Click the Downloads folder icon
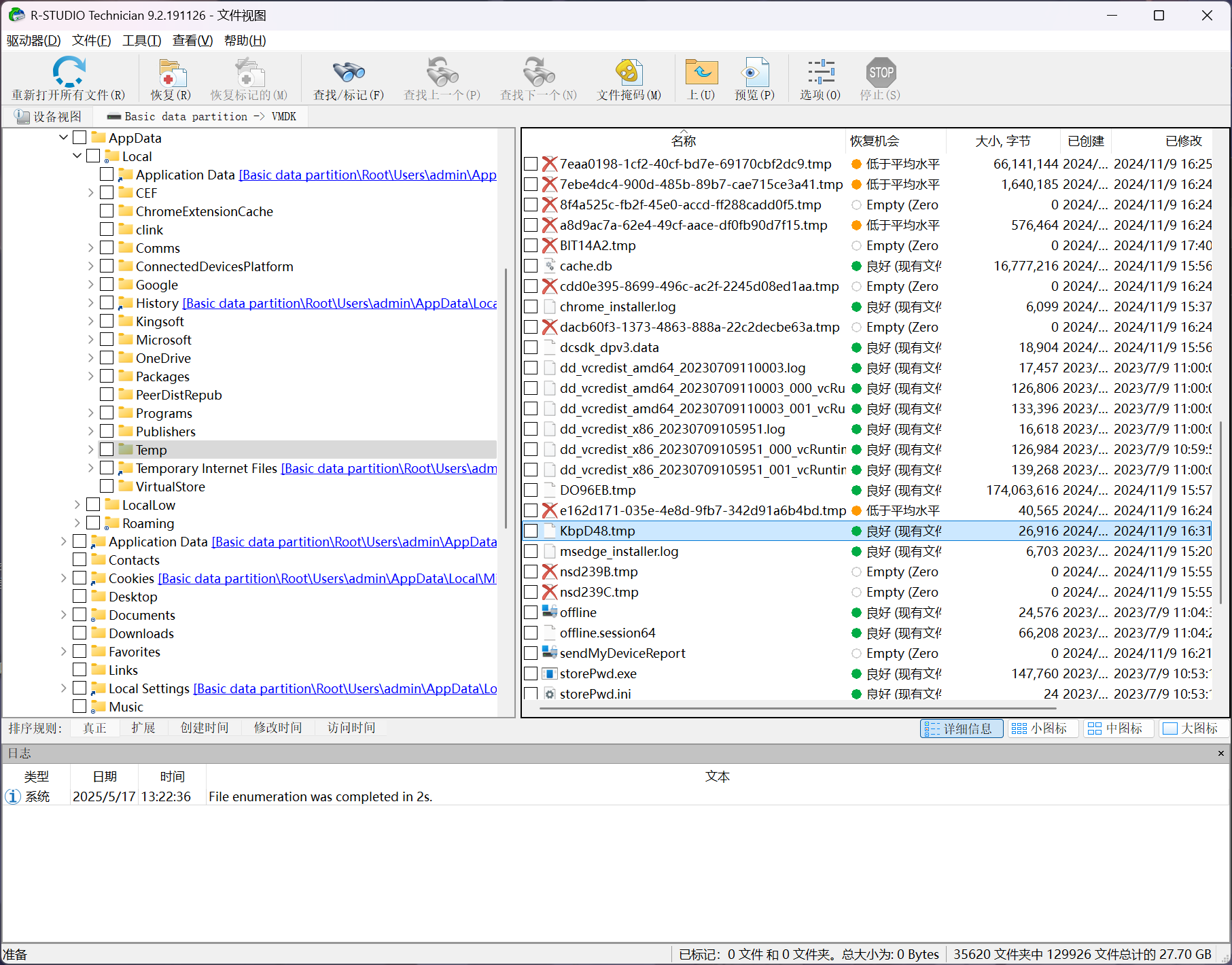1232x965 pixels. click(99, 633)
